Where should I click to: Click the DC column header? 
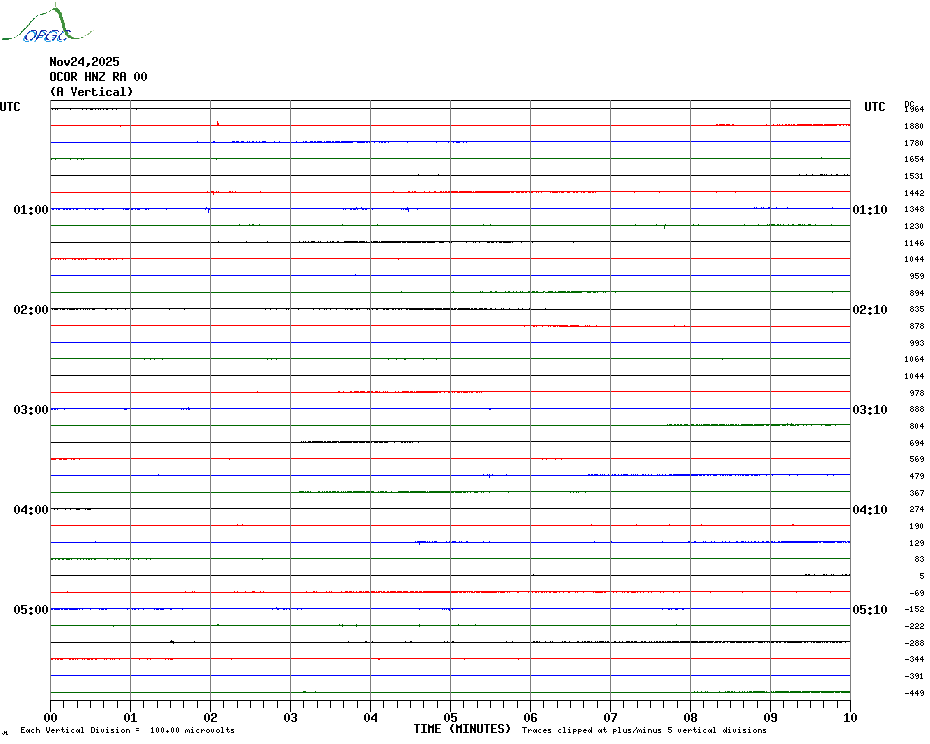[909, 102]
